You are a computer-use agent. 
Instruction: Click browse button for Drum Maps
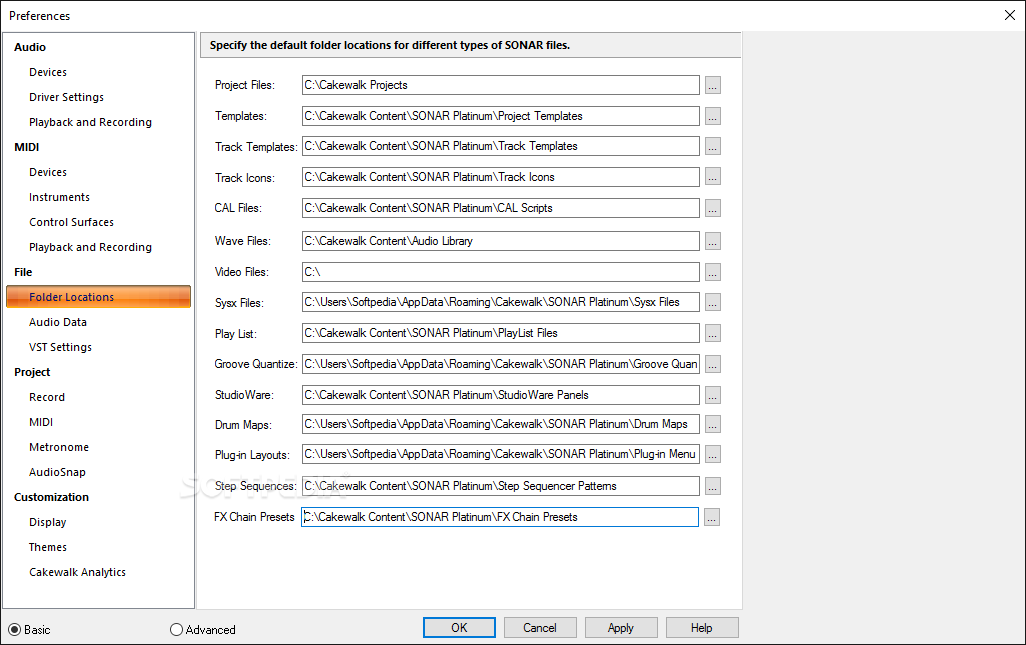(x=713, y=425)
